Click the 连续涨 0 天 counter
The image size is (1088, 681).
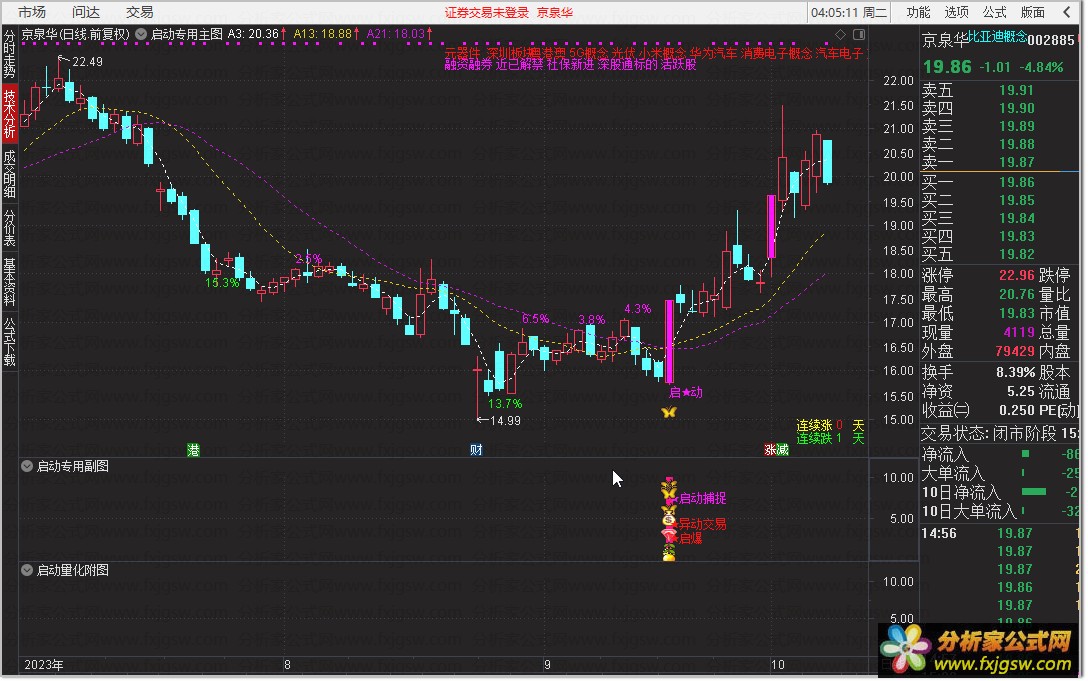pyautogui.click(x=829, y=426)
